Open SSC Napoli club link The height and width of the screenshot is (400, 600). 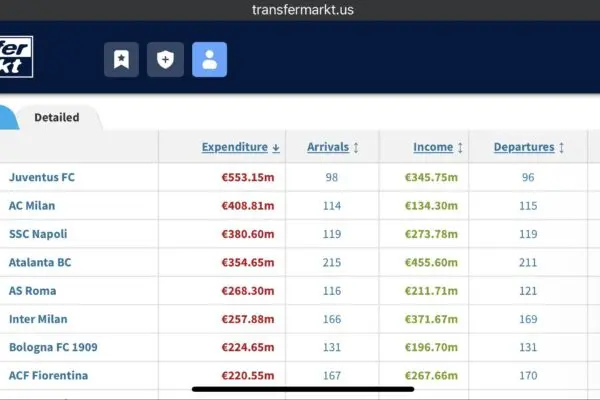(x=39, y=234)
